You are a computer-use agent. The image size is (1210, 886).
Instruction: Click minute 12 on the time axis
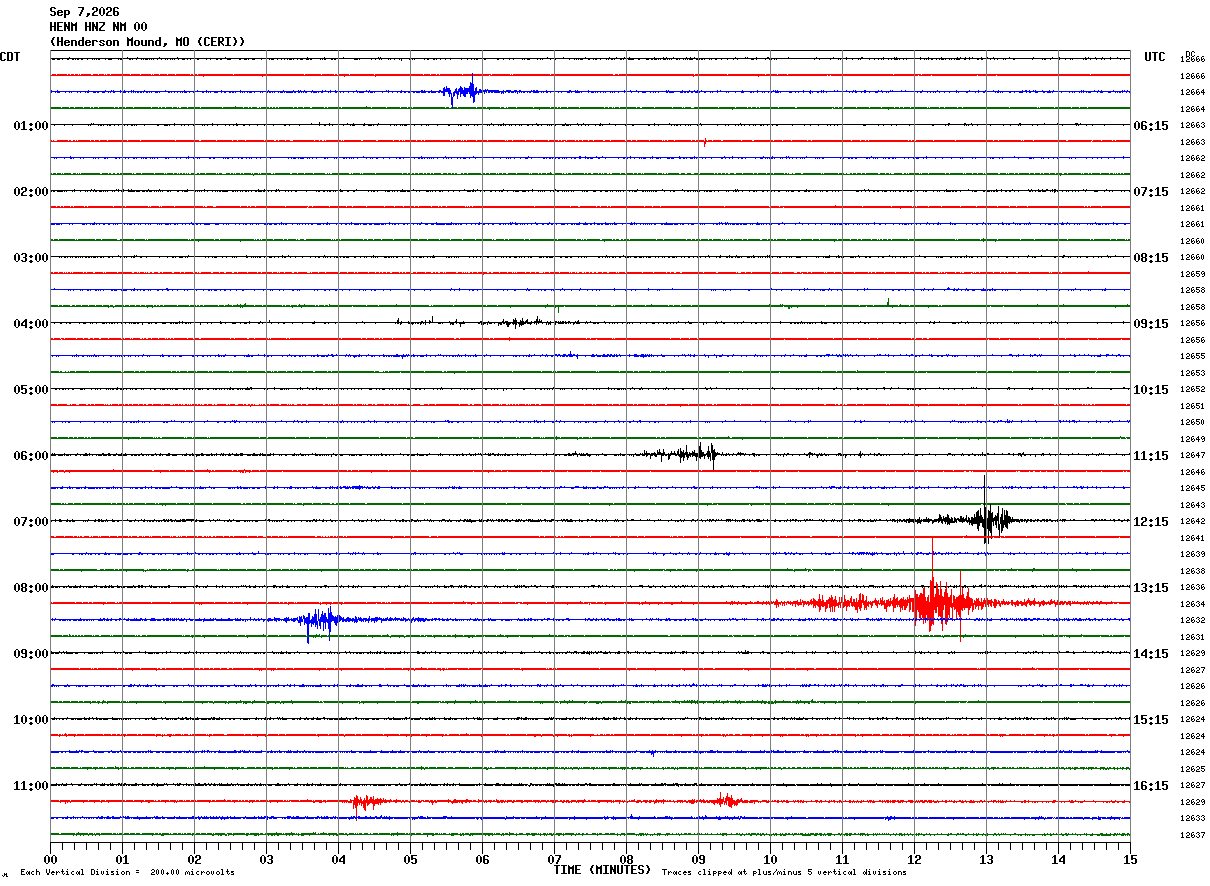coord(914,859)
